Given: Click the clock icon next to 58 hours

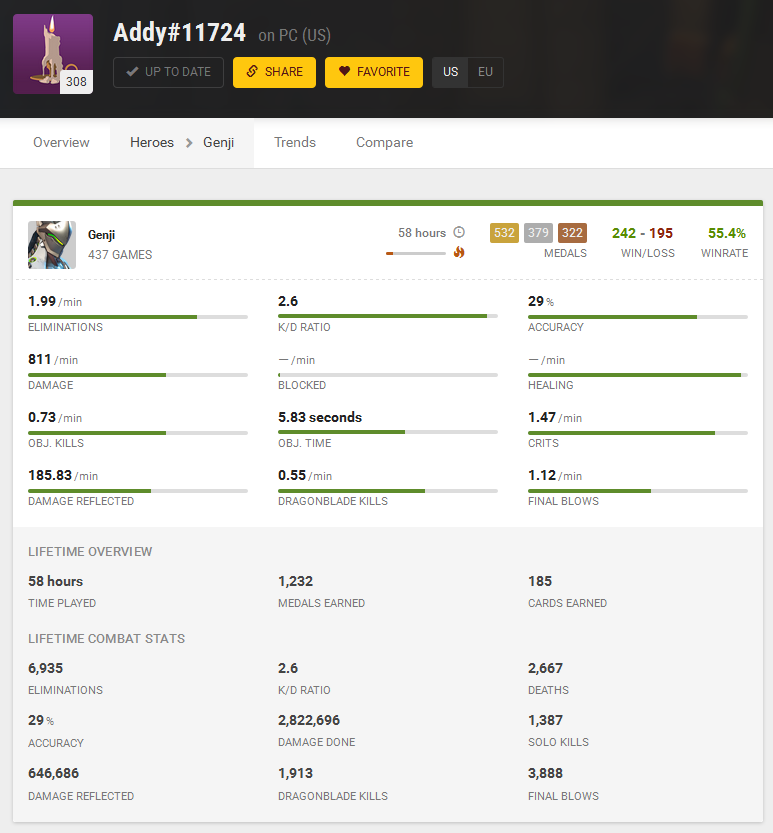Looking at the screenshot, I should click(x=459, y=232).
